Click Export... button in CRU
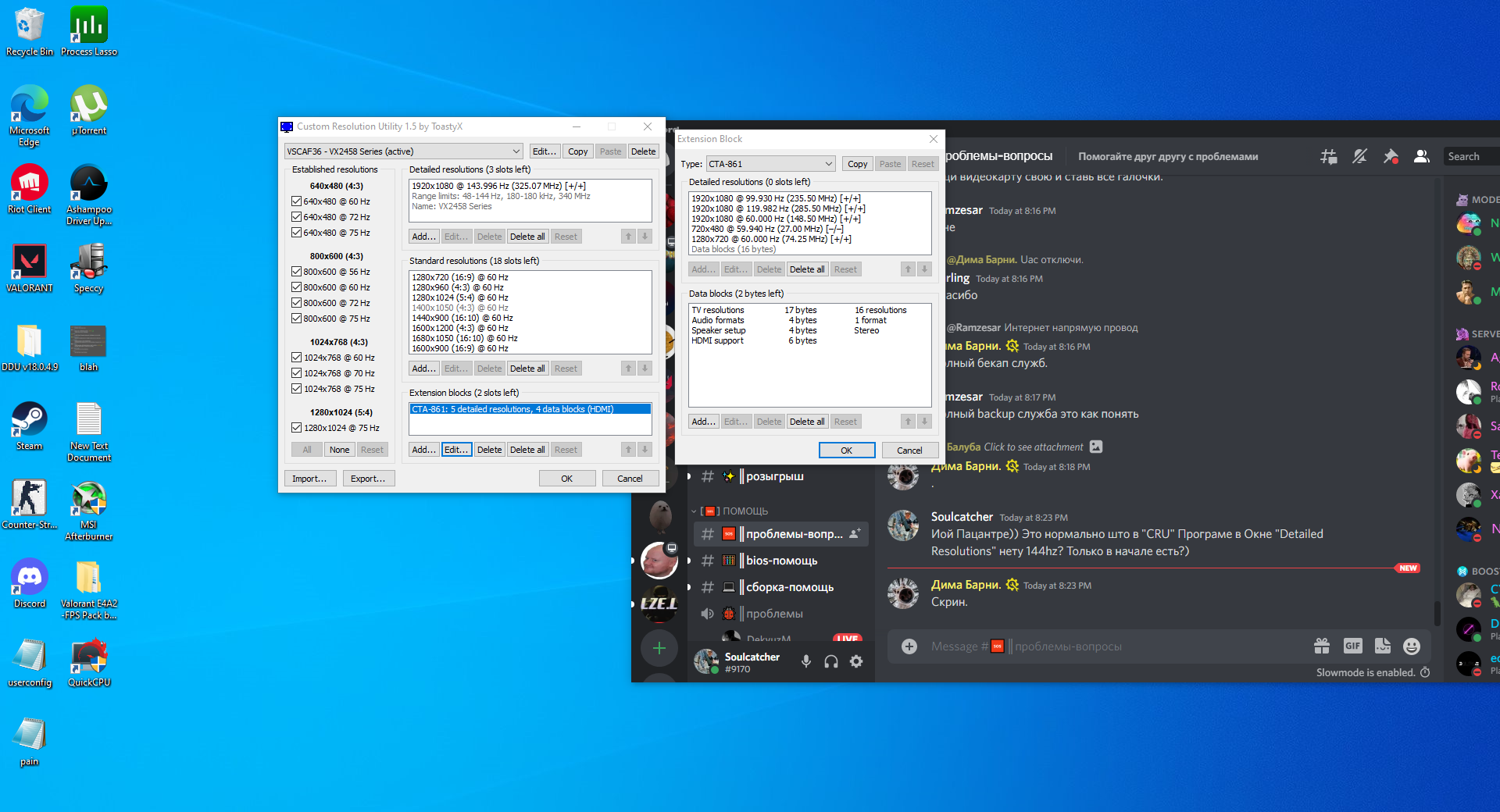Screen dimensions: 1500x812 [368, 479]
